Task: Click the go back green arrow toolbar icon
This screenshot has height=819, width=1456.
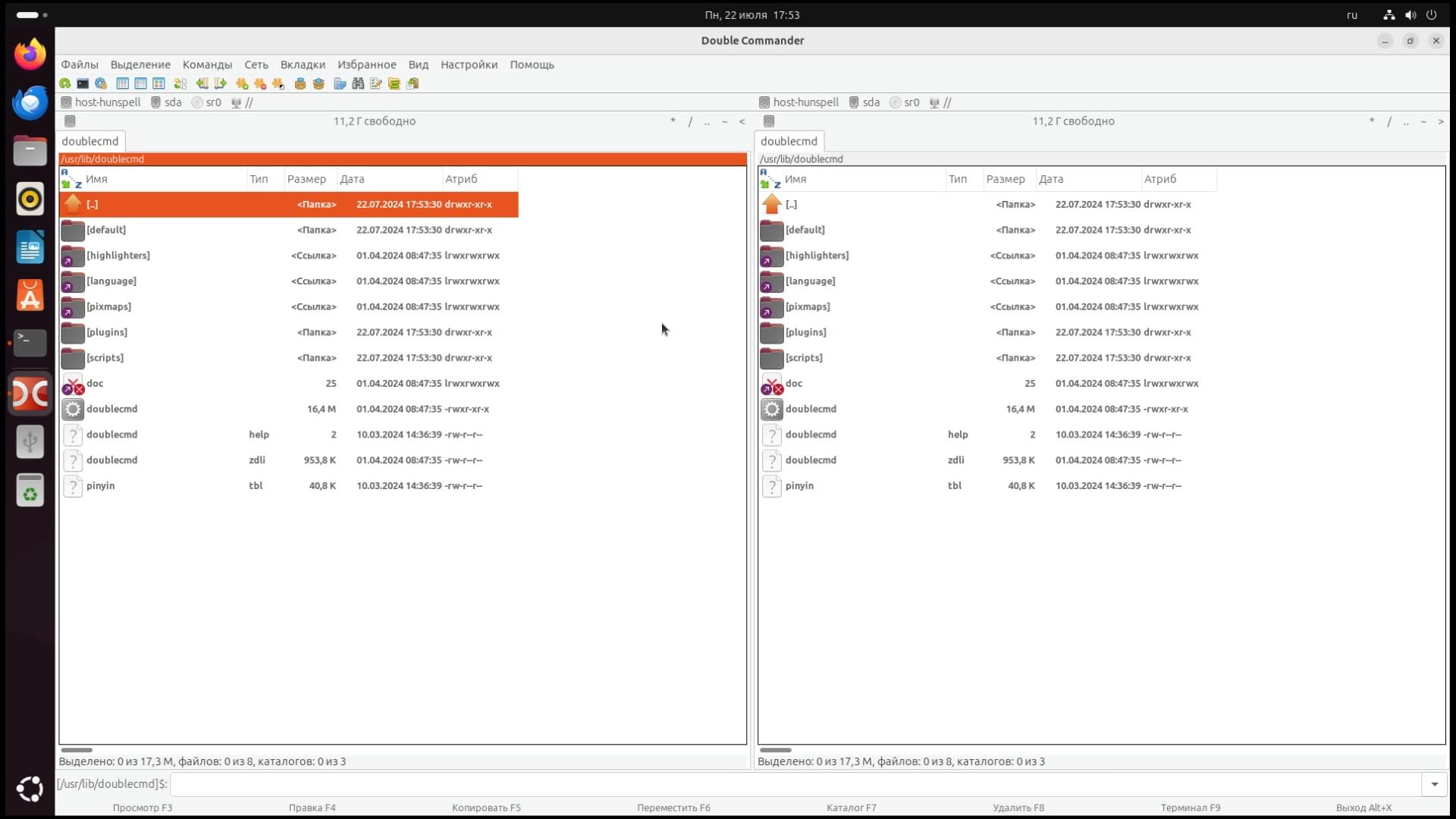Action: (202, 83)
